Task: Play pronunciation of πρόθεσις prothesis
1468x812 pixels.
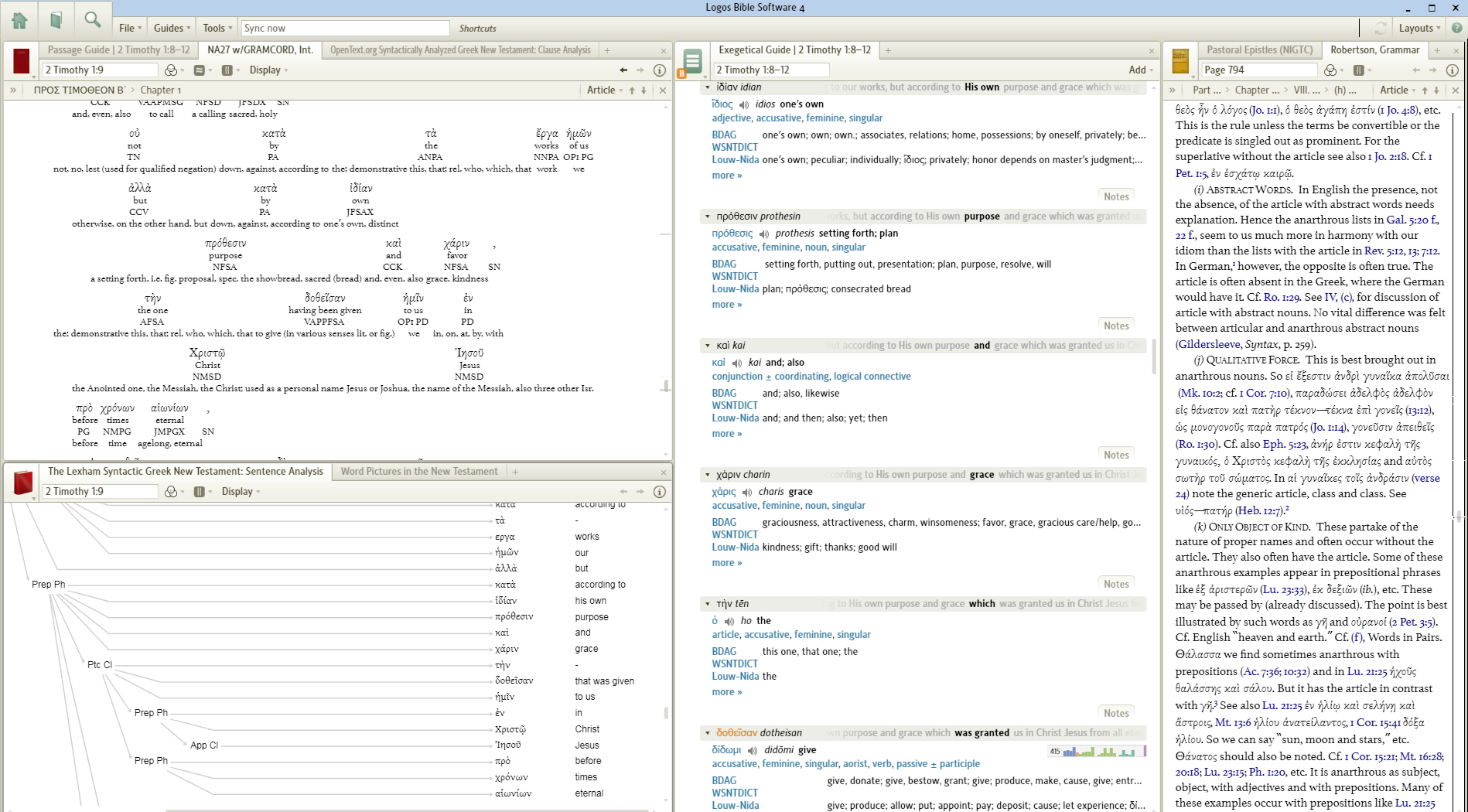Action: [764, 234]
